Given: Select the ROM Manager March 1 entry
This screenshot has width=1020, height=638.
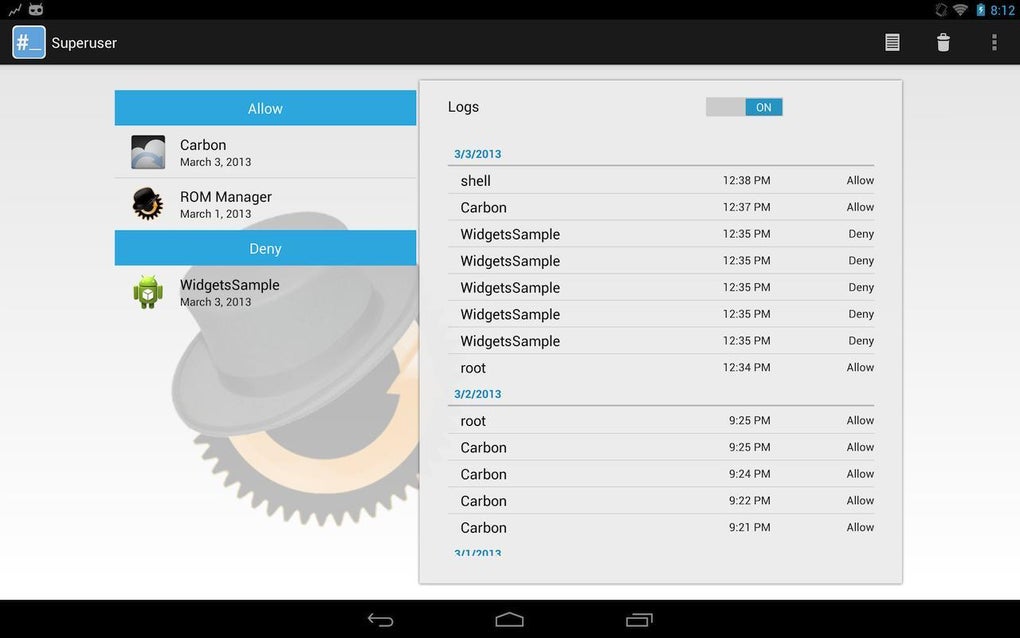Looking at the screenshot, I should click(x=265, y=204).
